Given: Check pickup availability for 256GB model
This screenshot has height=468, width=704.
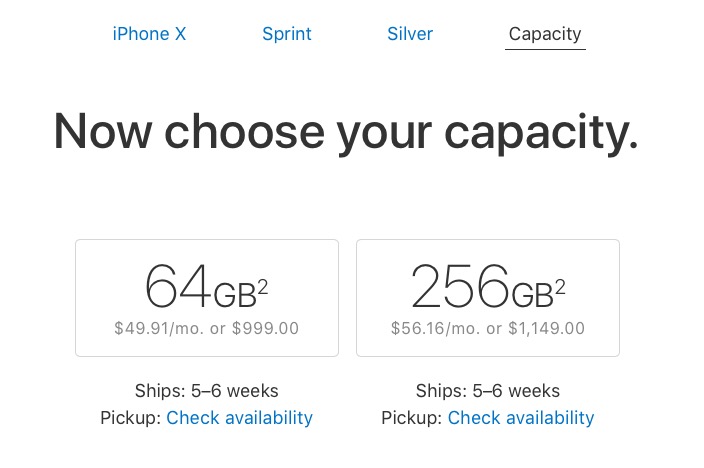Looking at the screenshot, I should (x=521, y=418).
